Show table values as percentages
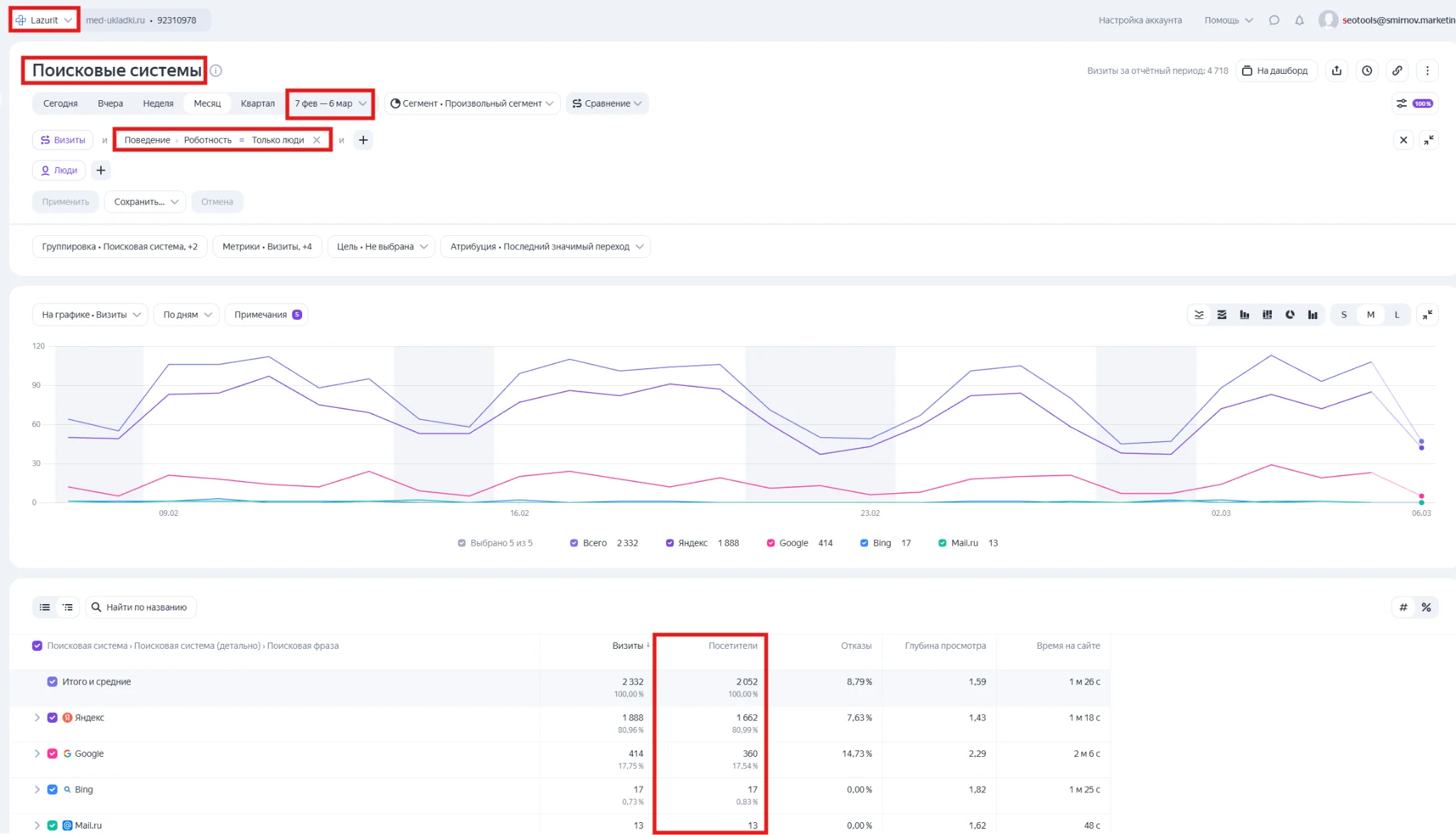 click(x=1425, y=607)
